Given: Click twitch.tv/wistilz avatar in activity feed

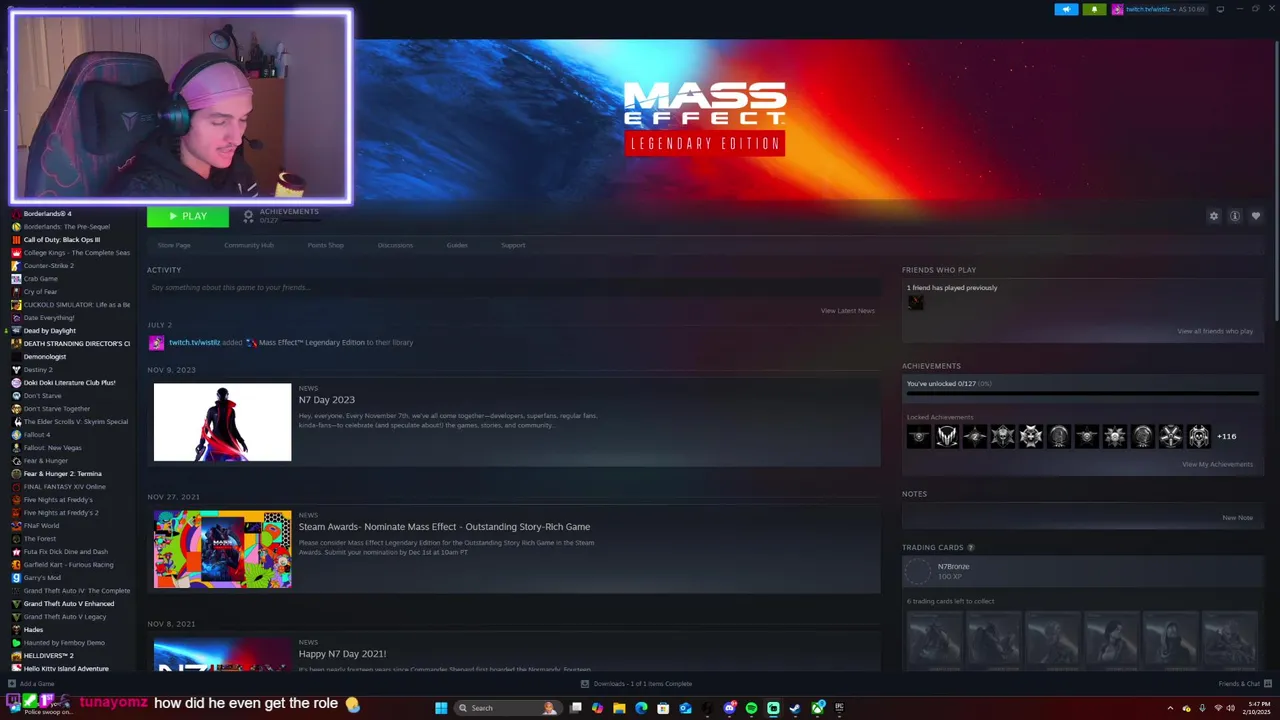Looking at the screenshot, I should 156,343.
